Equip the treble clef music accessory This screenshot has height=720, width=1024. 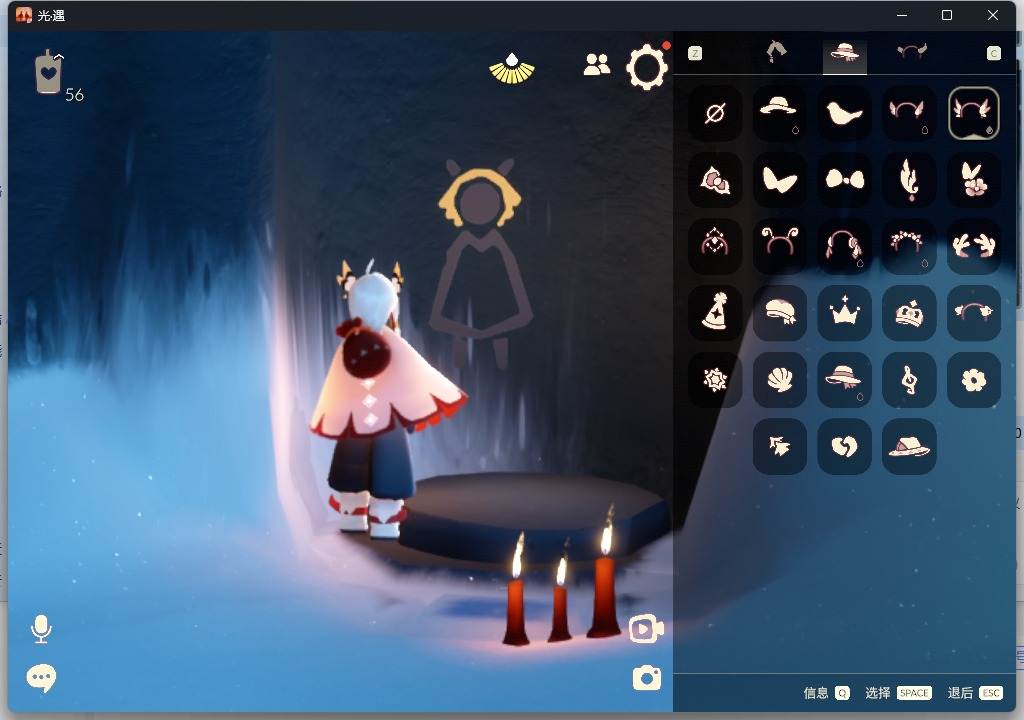tap(908, 380)
